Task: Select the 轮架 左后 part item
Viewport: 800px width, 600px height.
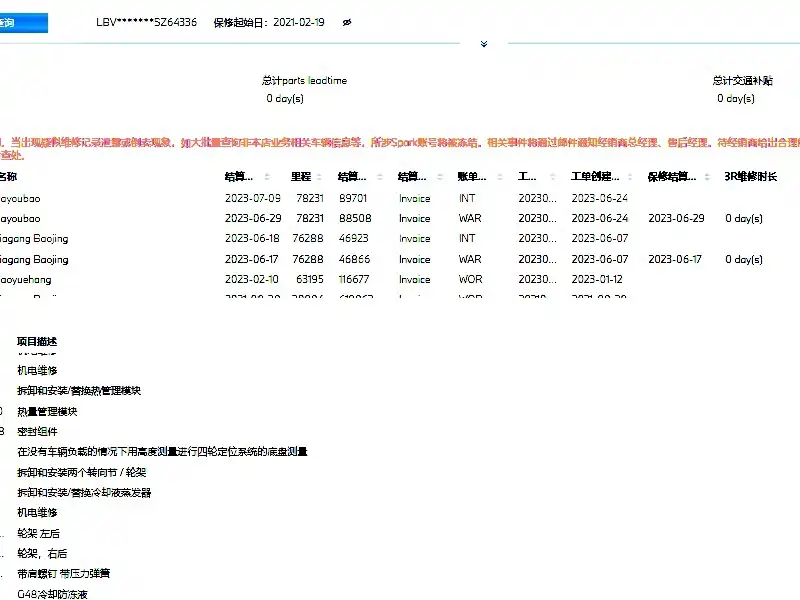Action: point(38,533)
